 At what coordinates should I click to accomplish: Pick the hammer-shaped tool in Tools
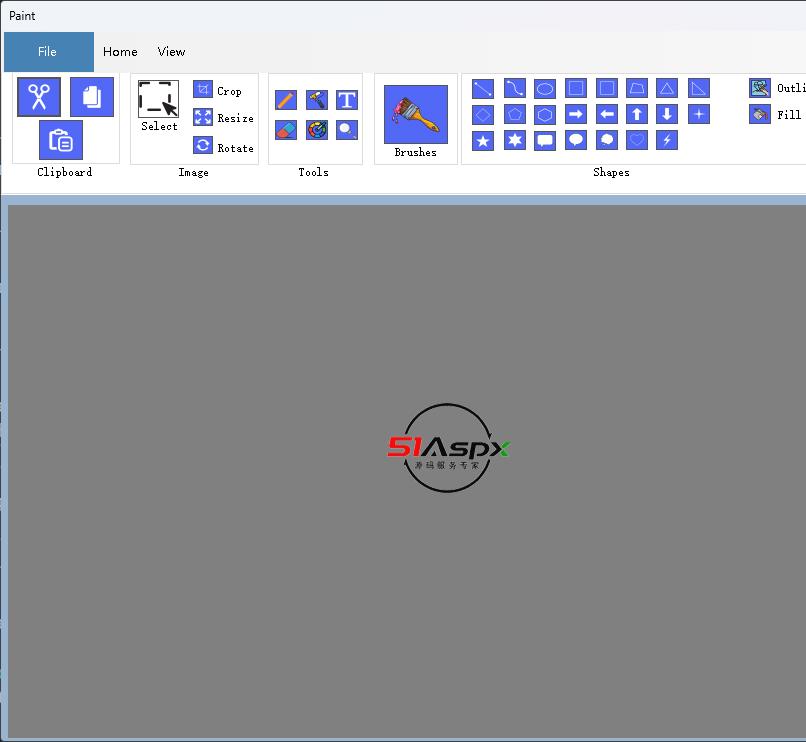[317, 100]
